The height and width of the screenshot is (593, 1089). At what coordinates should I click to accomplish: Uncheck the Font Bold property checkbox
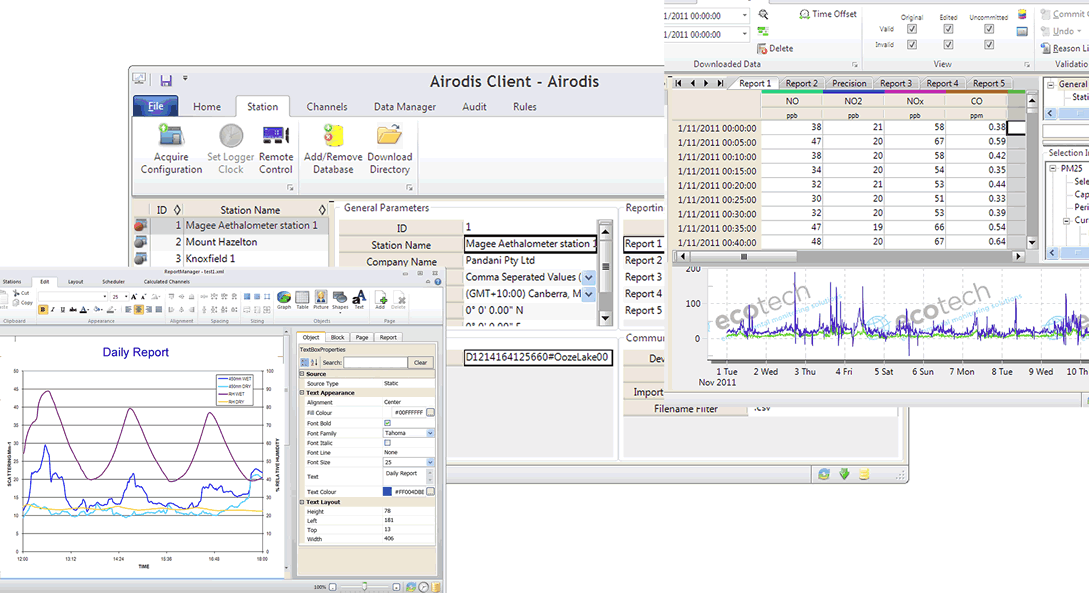tap(388, 423)
